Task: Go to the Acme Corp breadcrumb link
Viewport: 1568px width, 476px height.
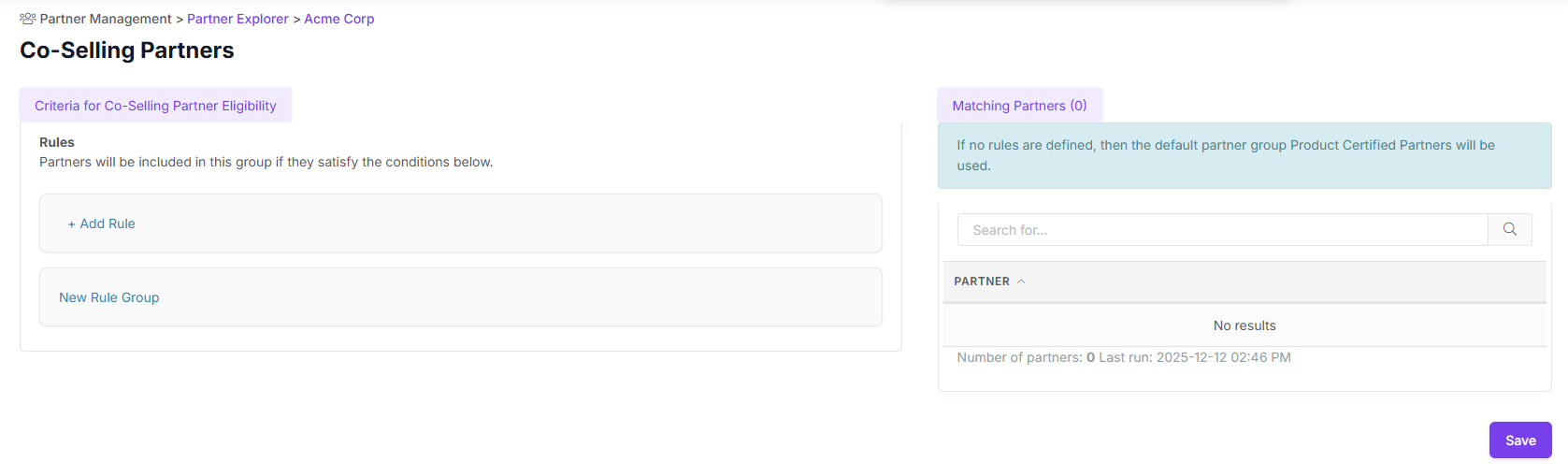Action: tap(338, 19)
